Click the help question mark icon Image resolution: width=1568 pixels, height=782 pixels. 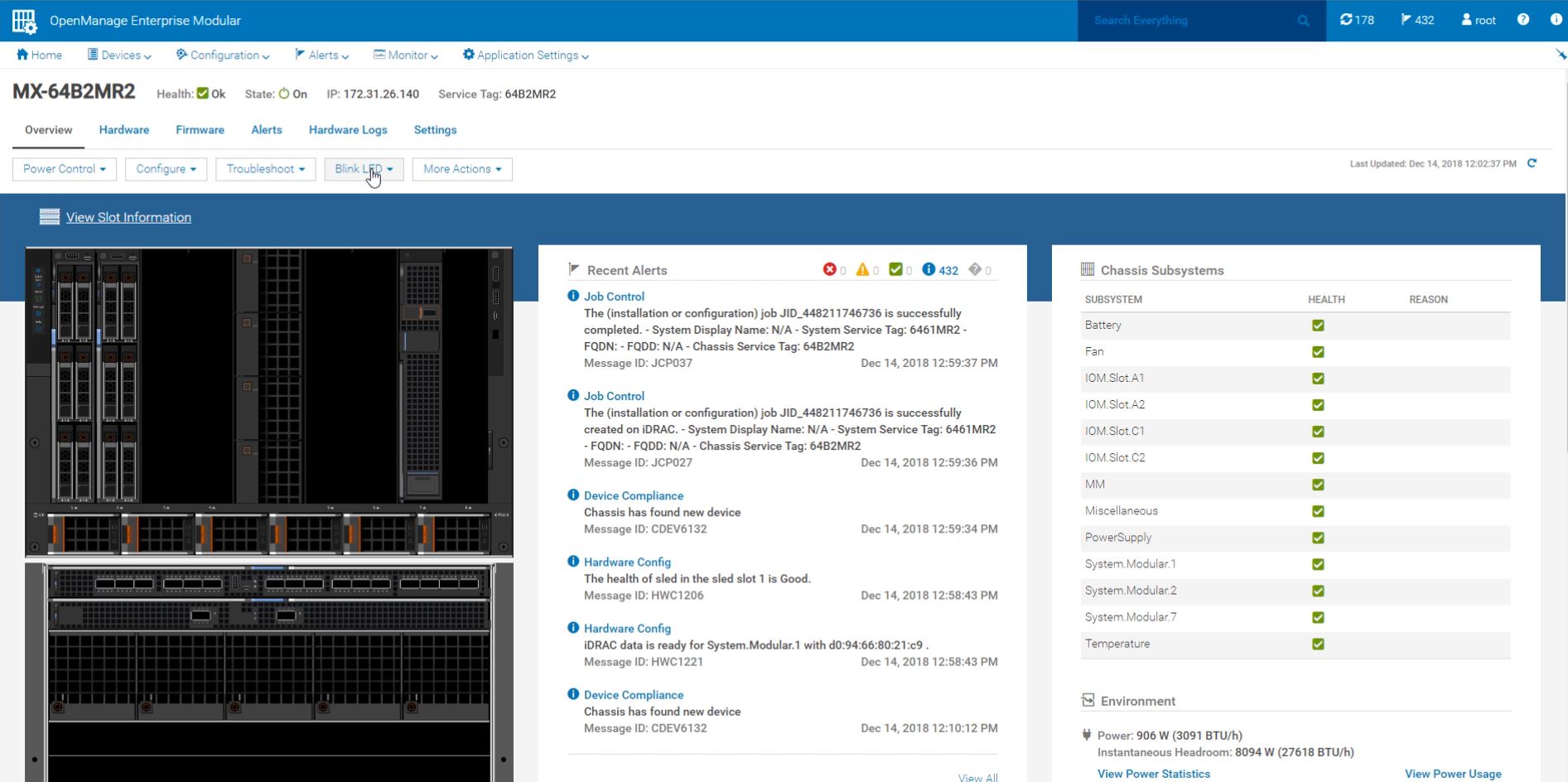[1522, 20]
